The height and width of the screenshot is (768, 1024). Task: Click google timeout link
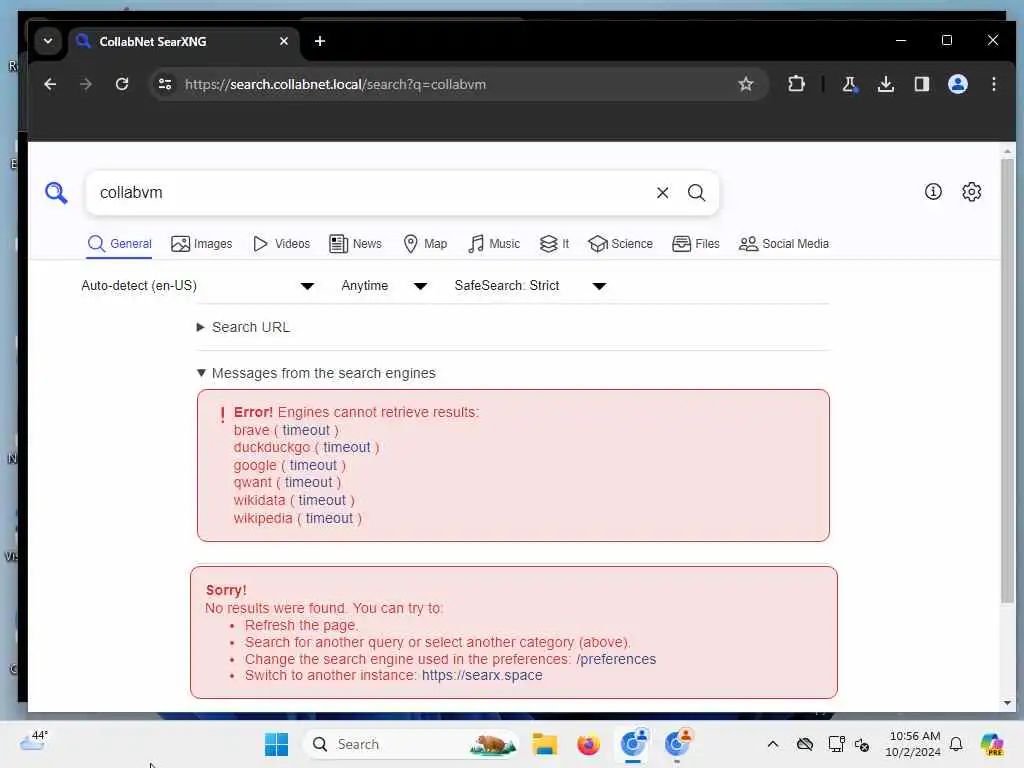coord(313,465)
